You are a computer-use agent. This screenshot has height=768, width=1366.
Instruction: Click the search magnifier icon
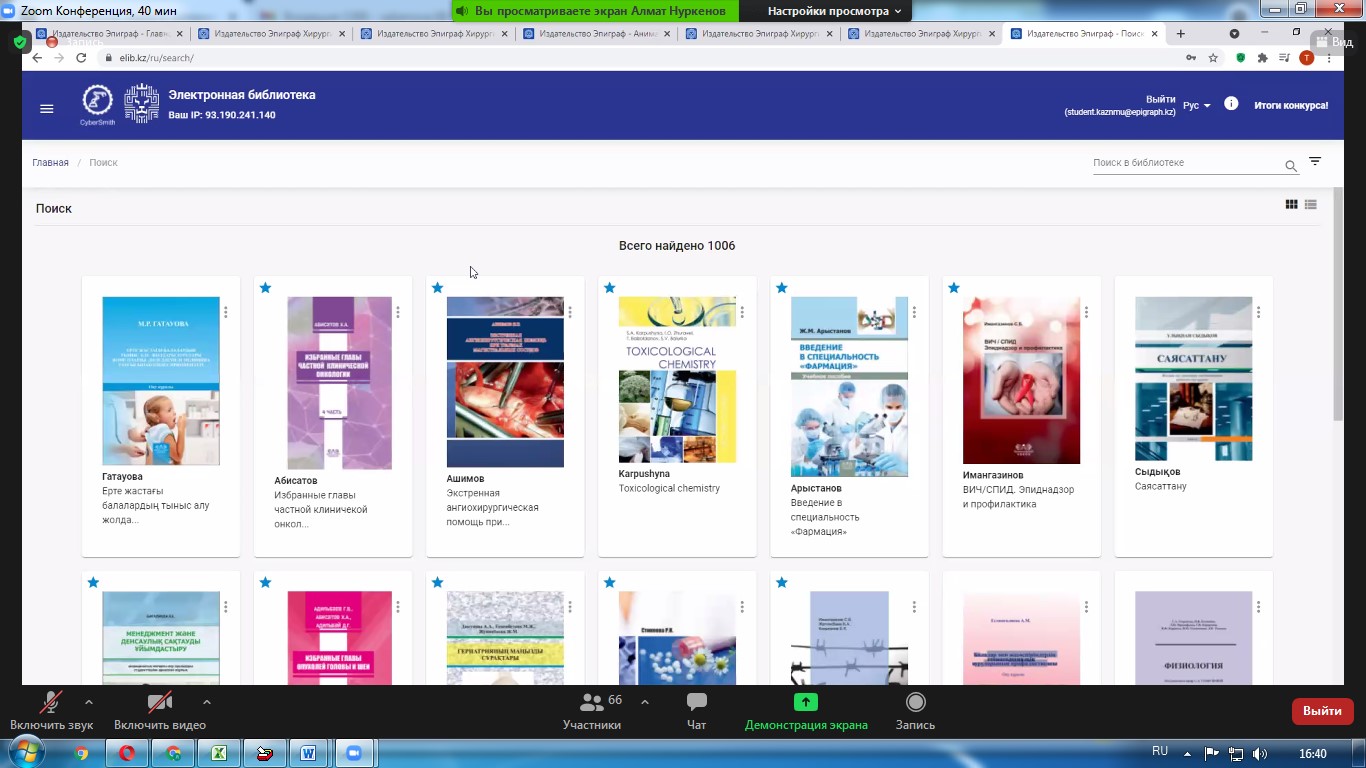(x=1291, y=166)
